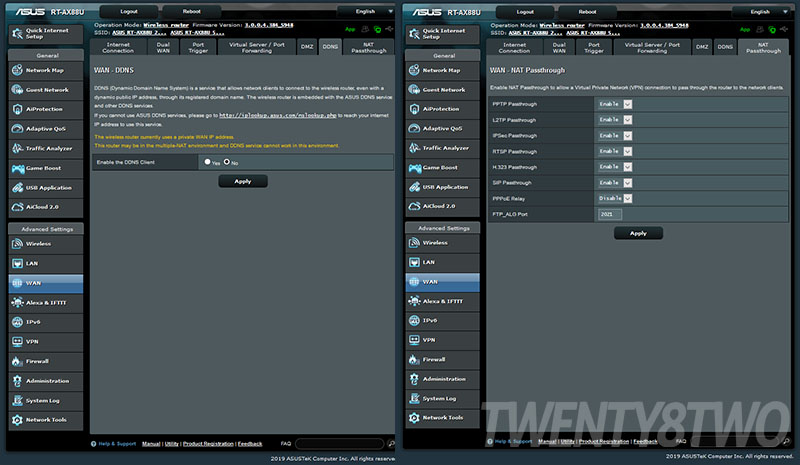800x465 pixels.
Task: Open the Feedback link in left window footer
Action: [x=250, y=444]
